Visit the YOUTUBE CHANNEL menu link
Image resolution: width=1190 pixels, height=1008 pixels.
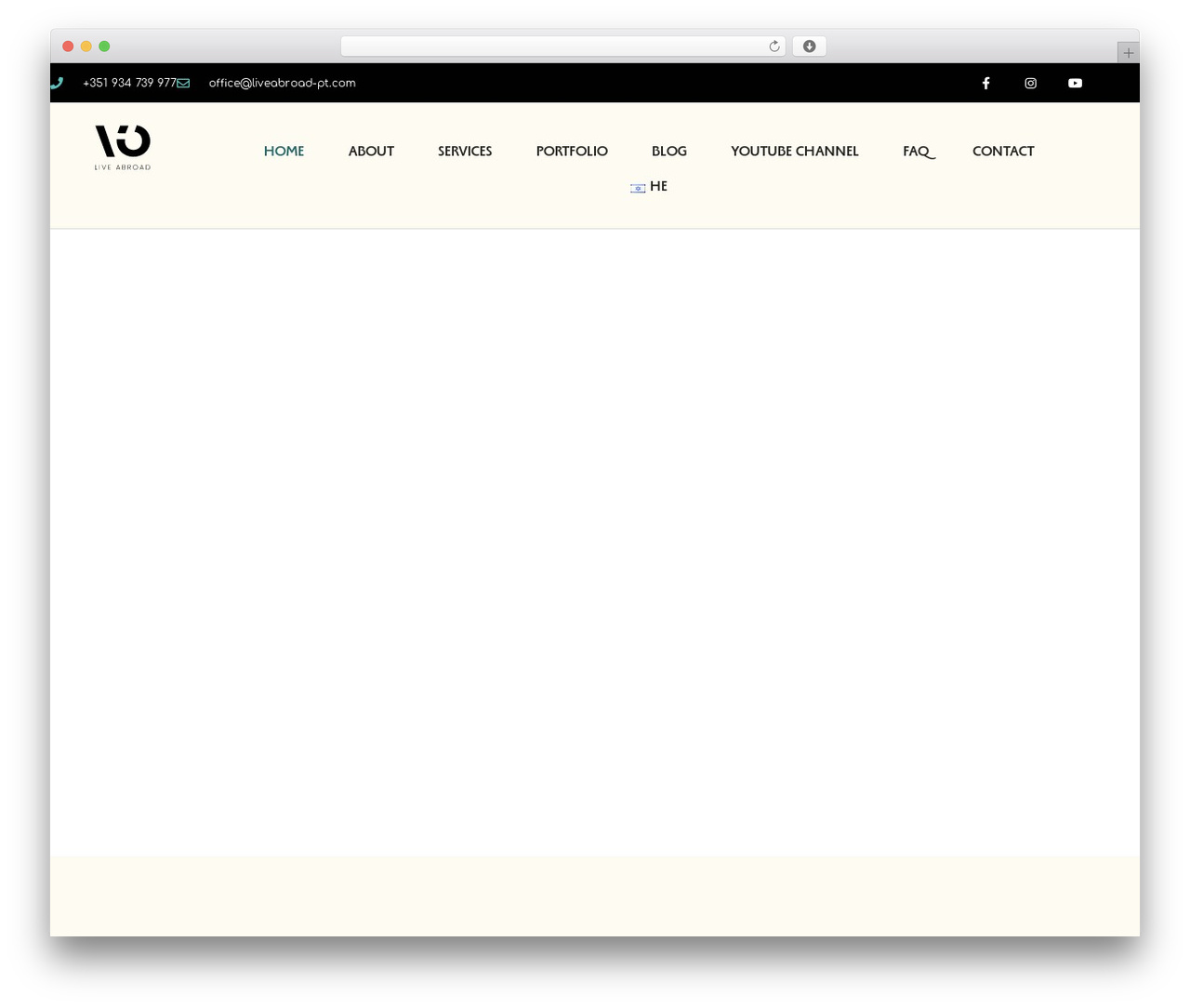pyautogui.click(x=795, y=151)
